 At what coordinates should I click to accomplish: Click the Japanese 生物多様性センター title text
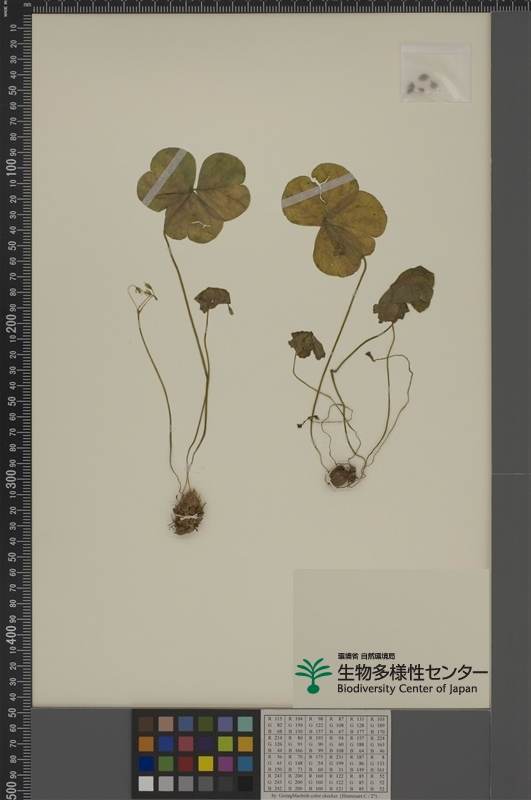(x=412, y=672)
